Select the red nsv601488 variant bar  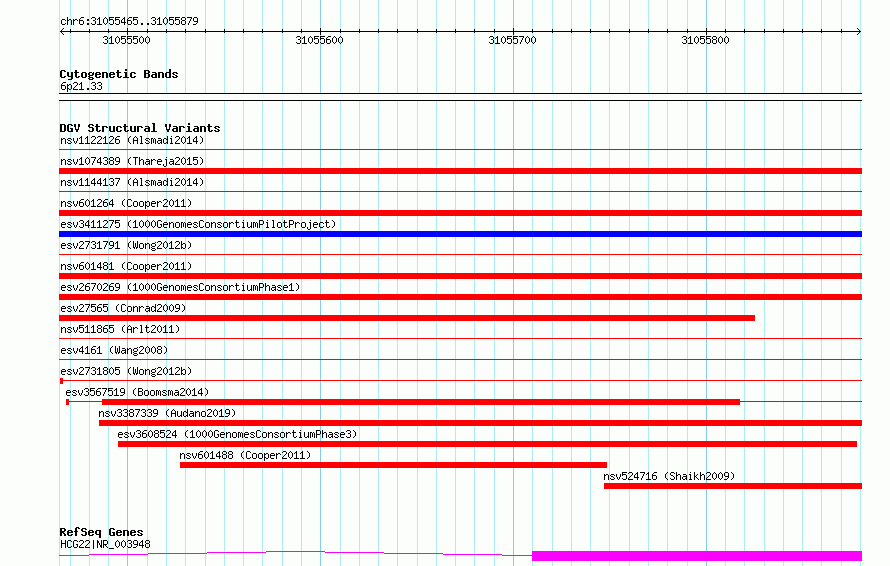tap(393, 465)
